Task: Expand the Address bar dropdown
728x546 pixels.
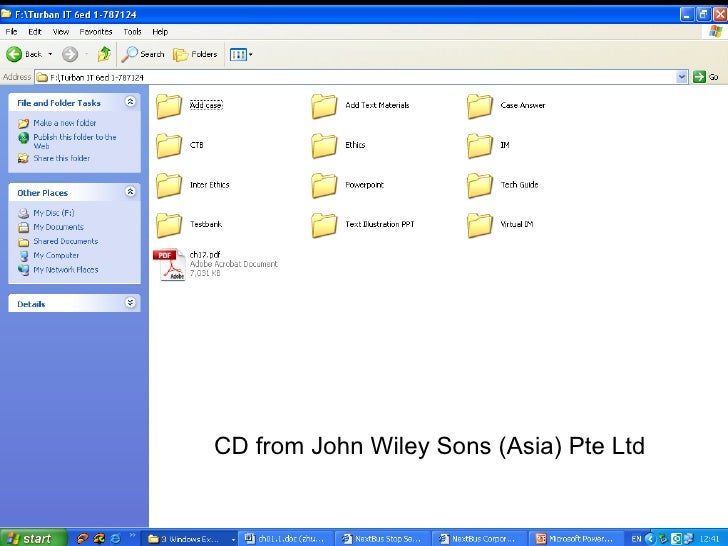Action: tap(682, 77)
